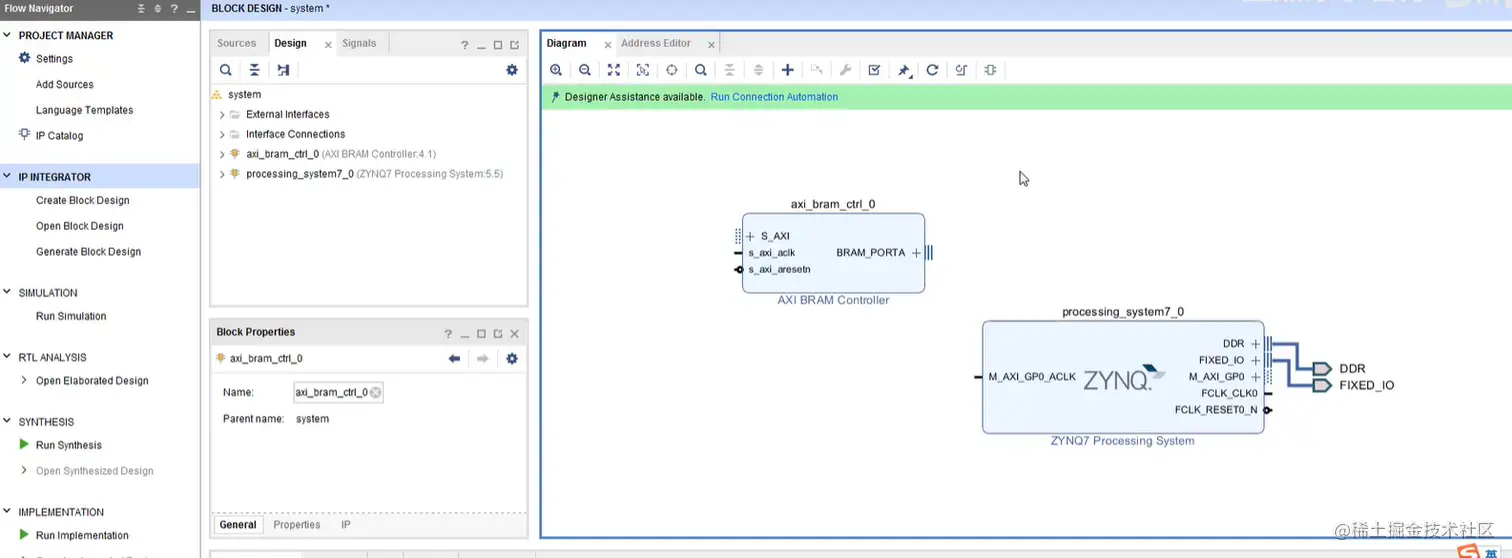The height and width of the screenshot is (558, 1512).
Task: Go to previous object in Block Properties
Action: (454, 358)
